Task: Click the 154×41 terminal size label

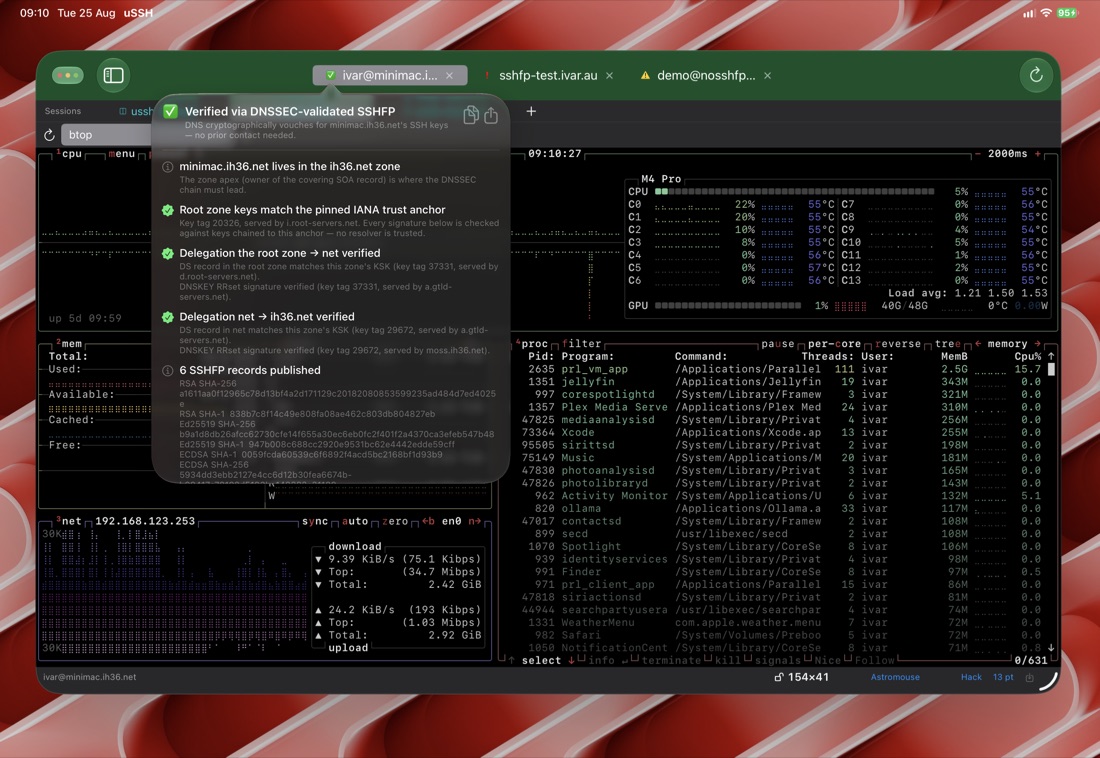Action: (x=808, y=677)
